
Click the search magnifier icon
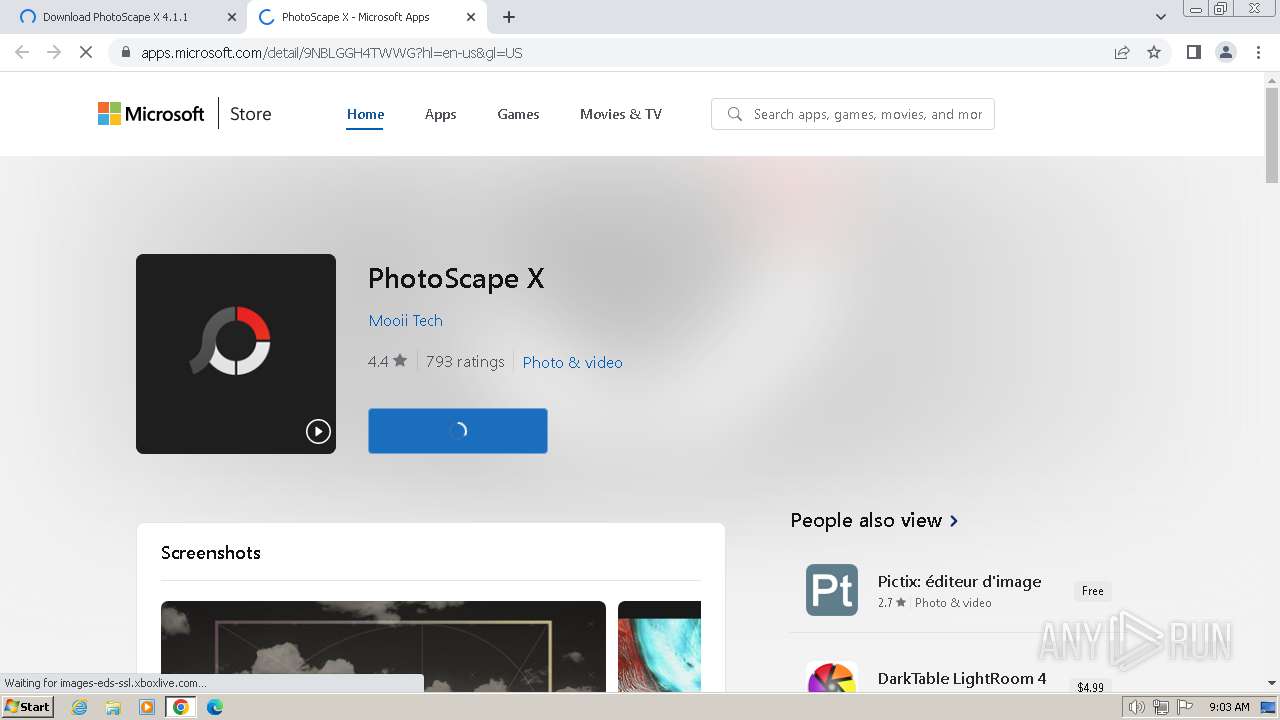pos(735,114)
